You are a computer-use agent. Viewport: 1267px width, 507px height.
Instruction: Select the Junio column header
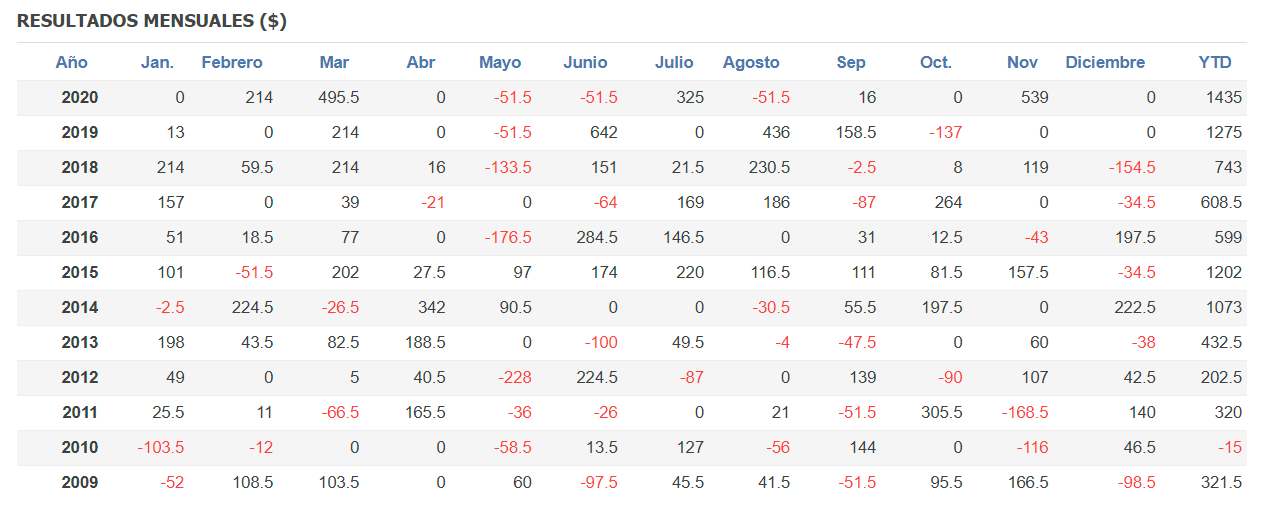[x=585, y=62]
